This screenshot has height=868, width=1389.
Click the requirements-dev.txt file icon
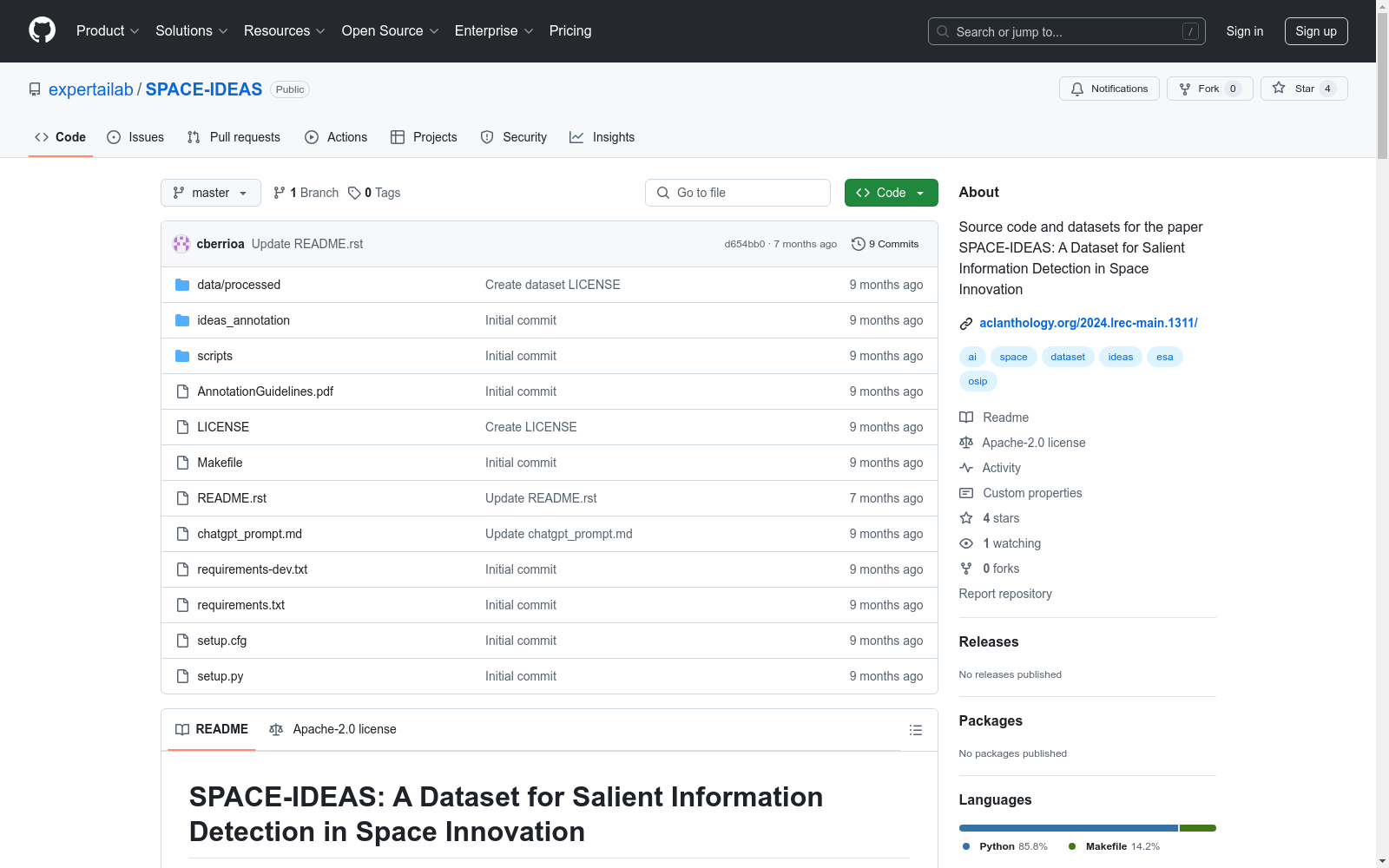coord(182,569)
